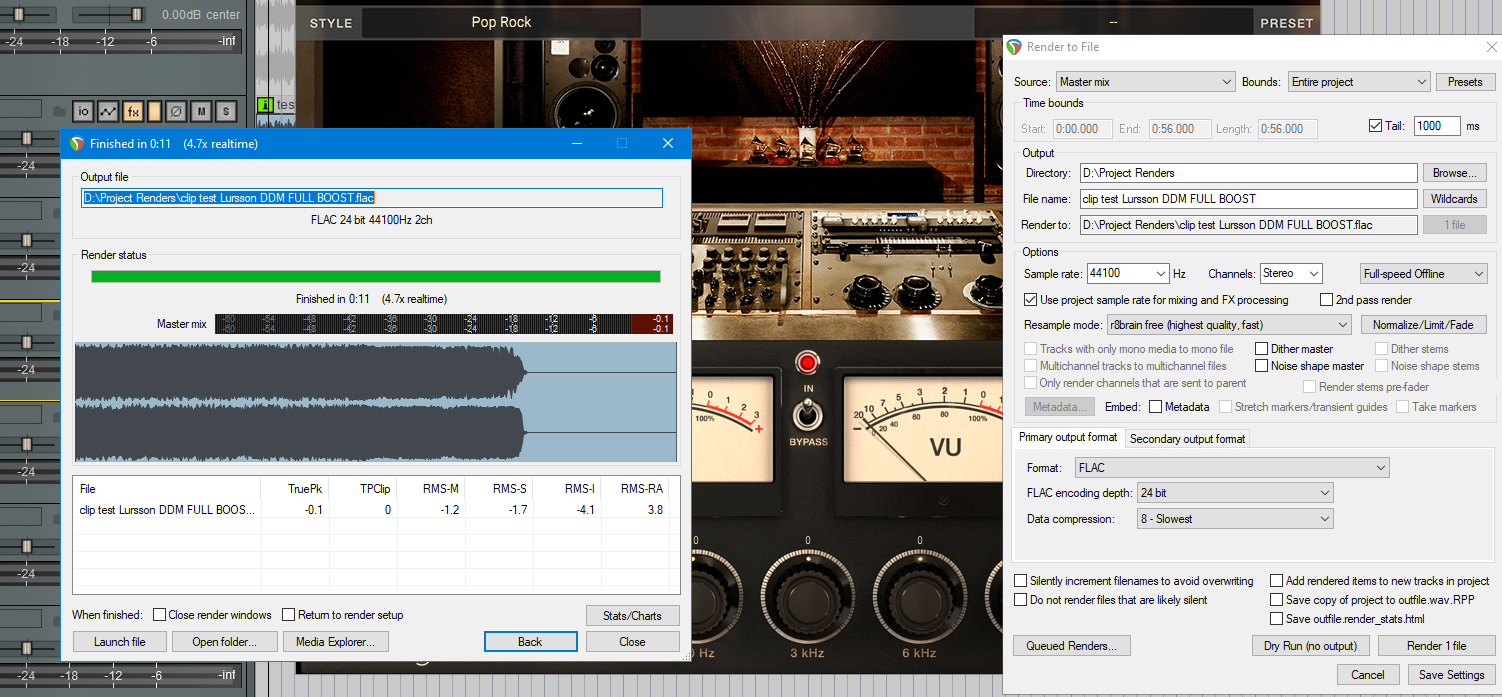Click the Output file path field
The image size is (1502, 697).
[x=372, y=198]
